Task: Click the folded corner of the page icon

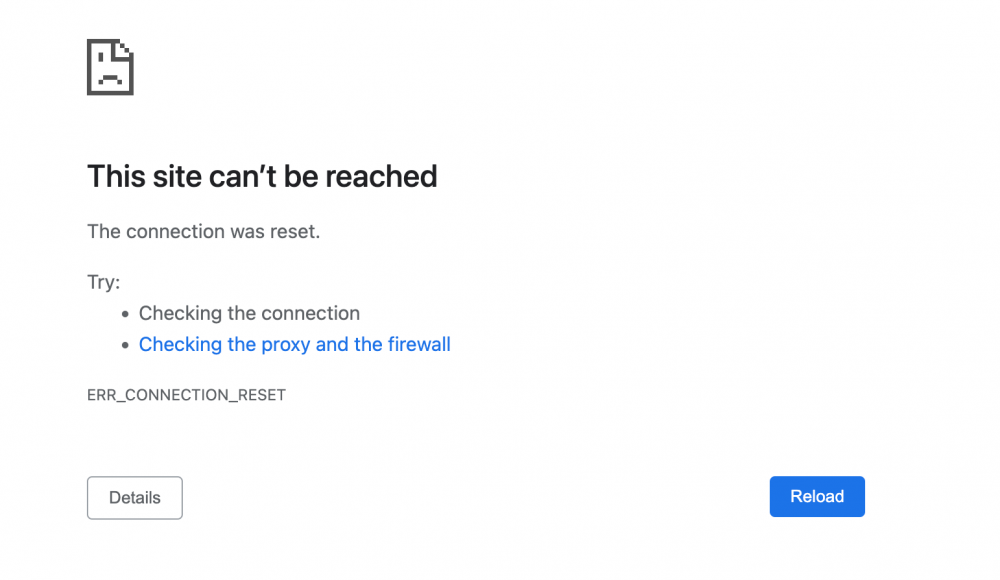Action: click(x=124, y=48)
